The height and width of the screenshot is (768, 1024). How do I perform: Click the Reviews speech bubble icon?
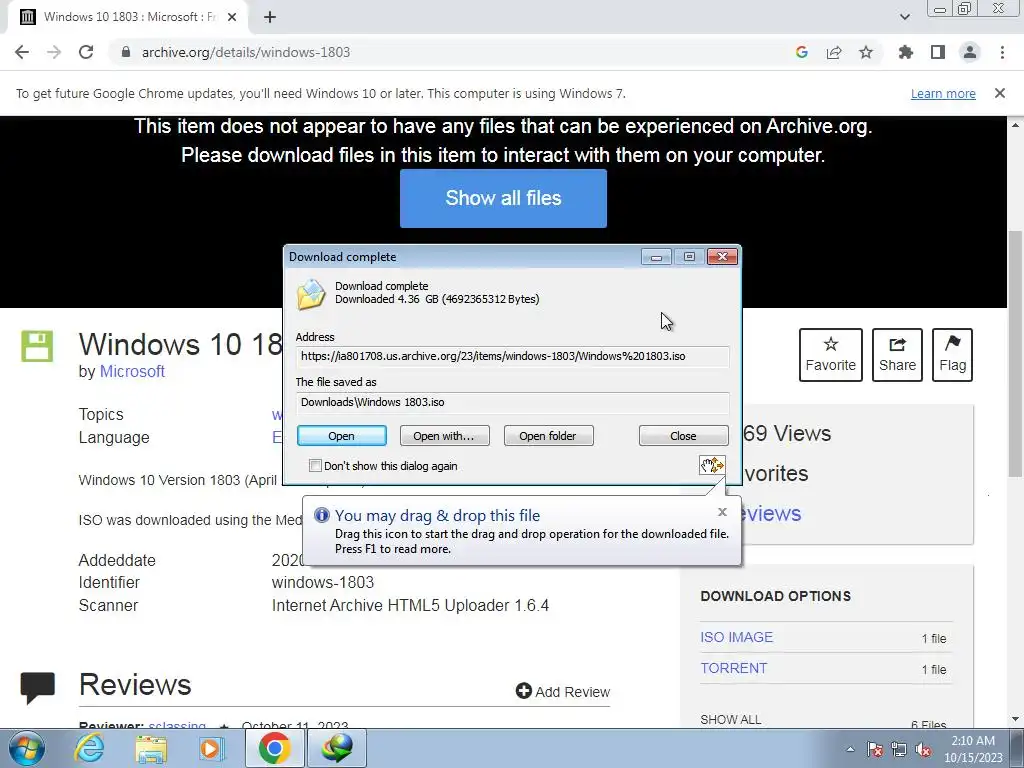tap(37, 688)
